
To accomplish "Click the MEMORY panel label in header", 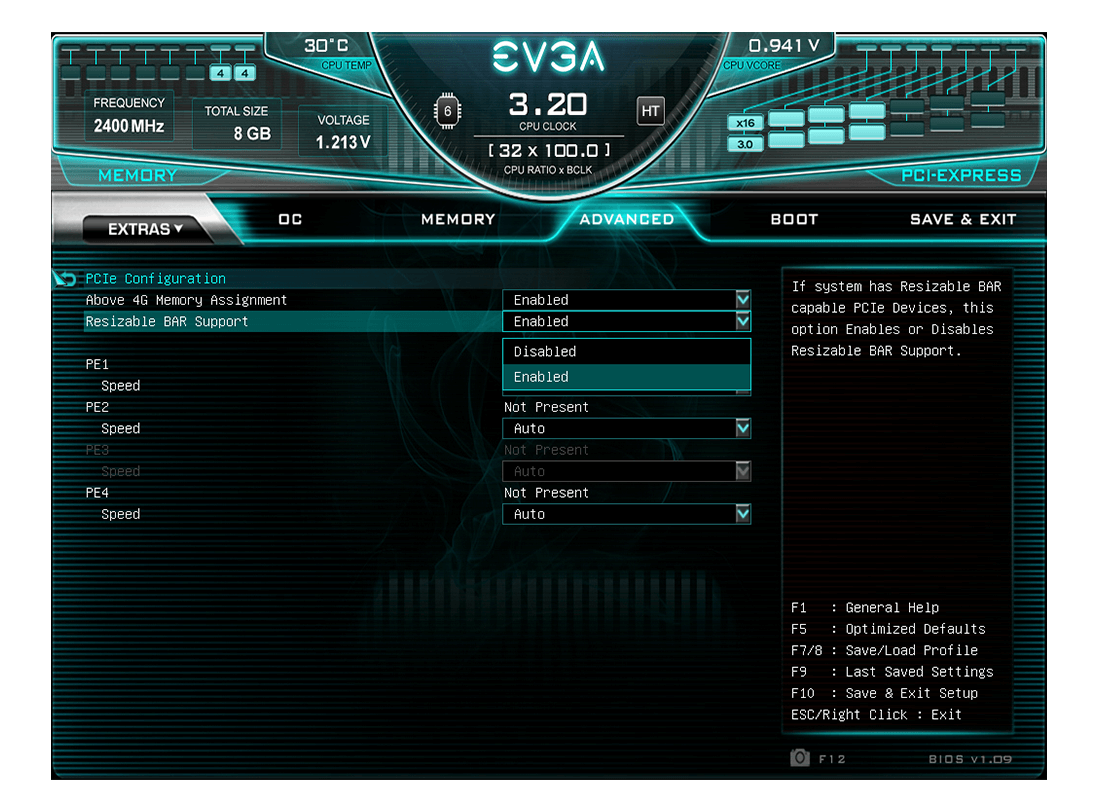I will point(137,175).
